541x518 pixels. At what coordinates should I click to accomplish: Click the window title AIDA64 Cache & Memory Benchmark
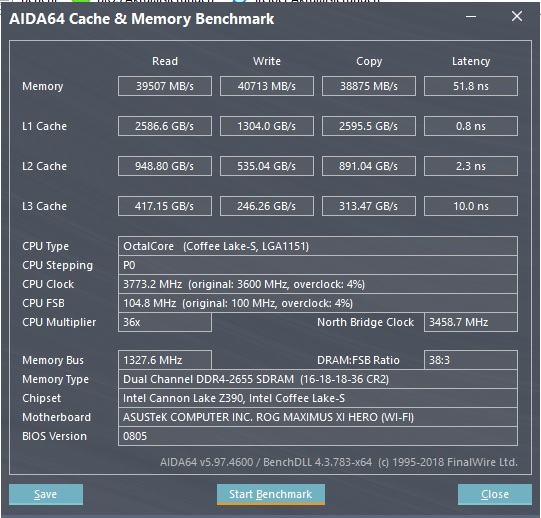142,19
